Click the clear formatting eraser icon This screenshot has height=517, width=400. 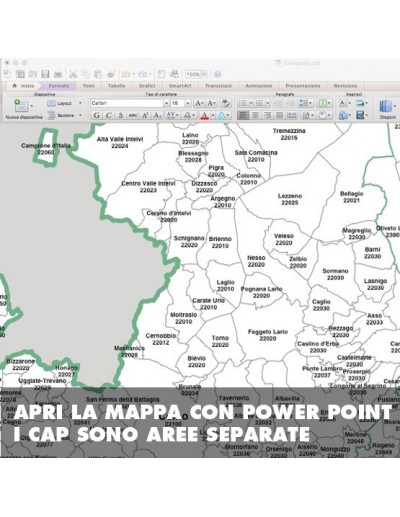pyautogui.click(x=226, y=103)
